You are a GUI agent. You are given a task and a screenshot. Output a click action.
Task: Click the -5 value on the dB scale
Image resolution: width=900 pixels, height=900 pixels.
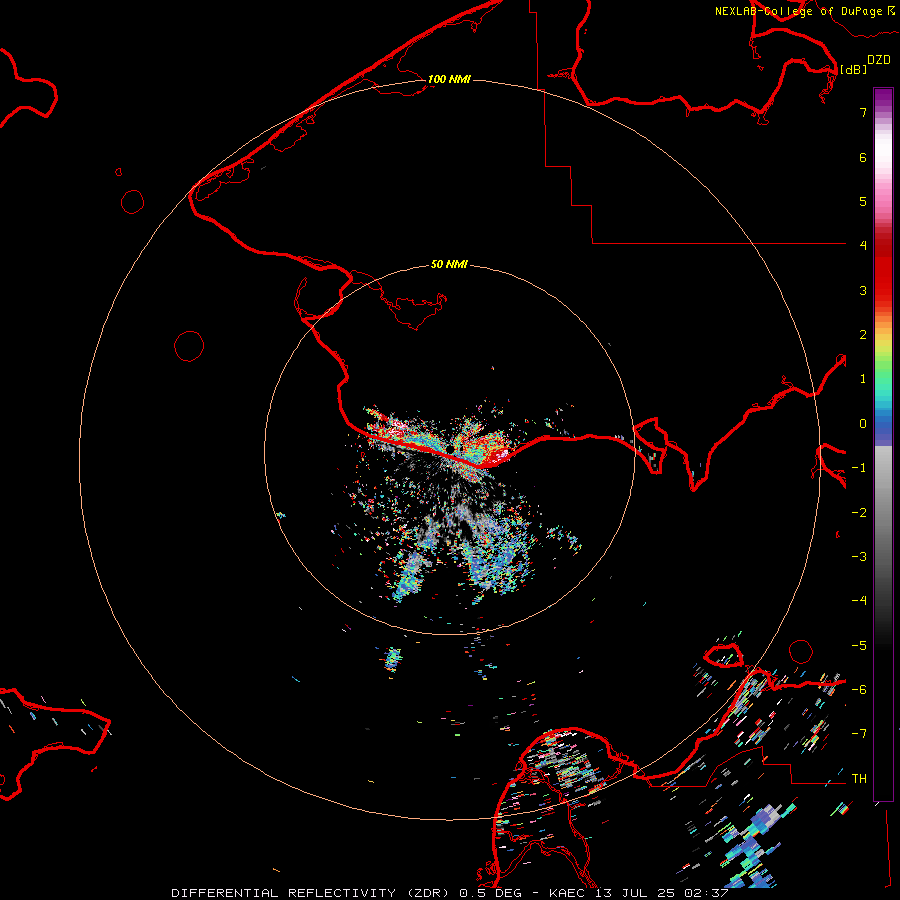pos(859,646)
